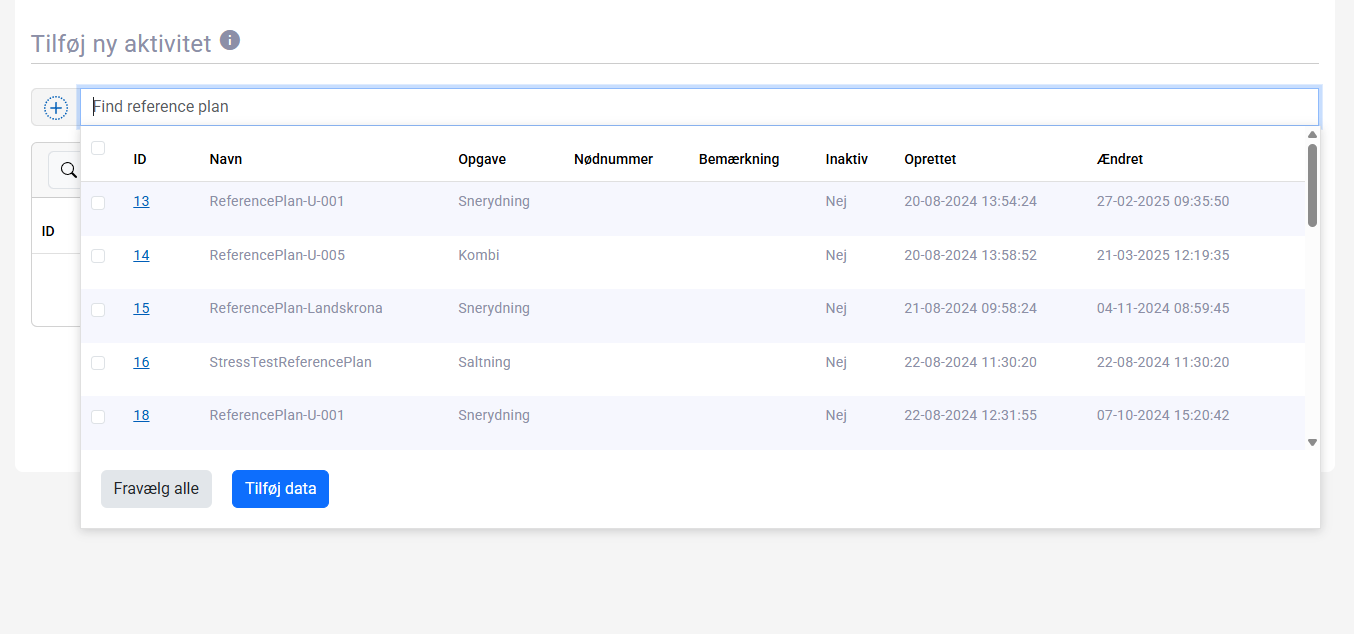The image size is (1354, 634).
Task: Click the Opgave column header
Action: pyautogui.click(x=482, y=159)
